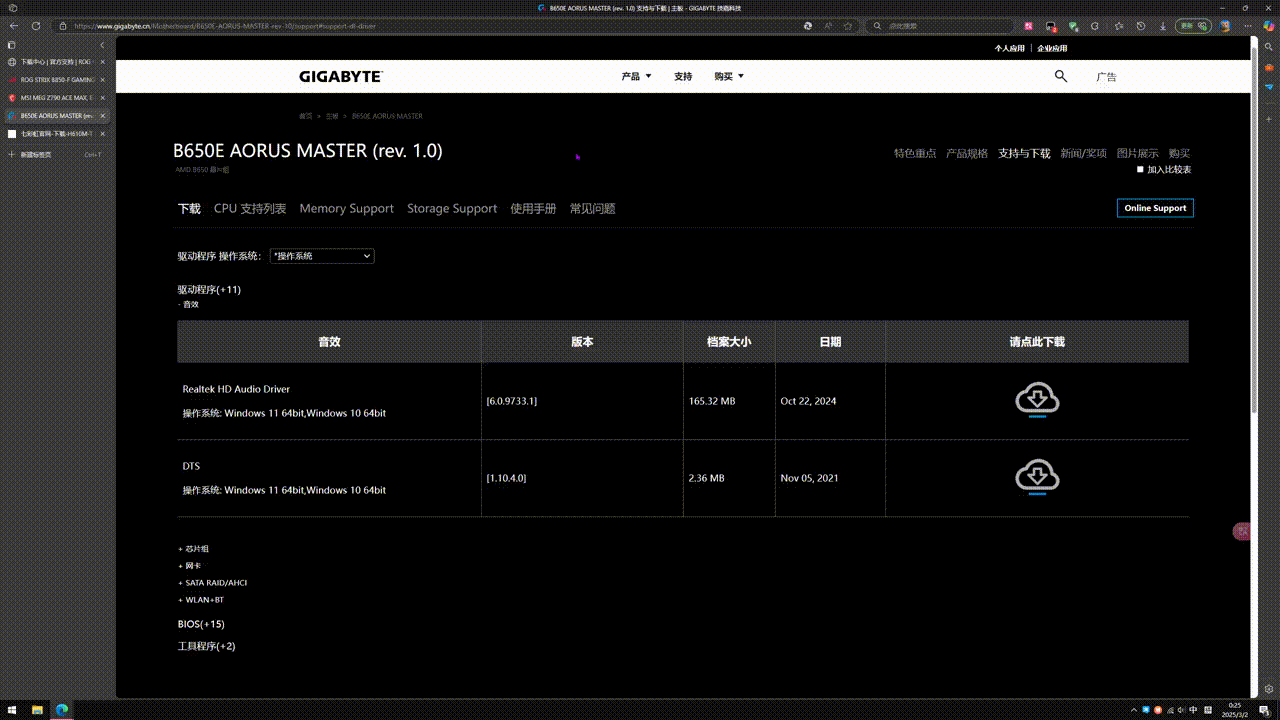Open the 产品 menu in the header
This screenshot has width=1280, height=720.
coord(636,76)
